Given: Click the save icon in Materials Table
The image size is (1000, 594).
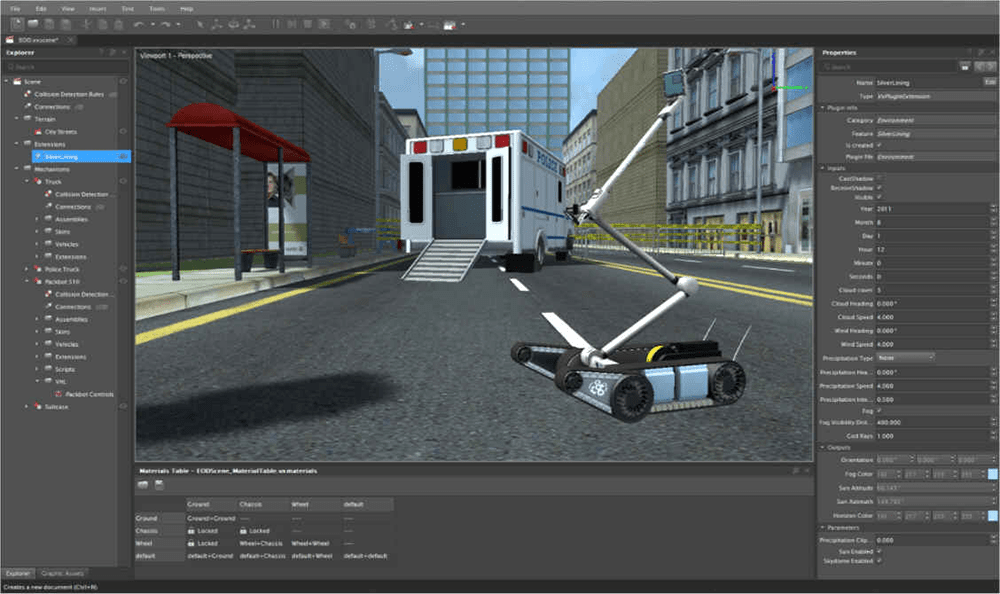Looking at the screenshot, I should click(x=159, y=485).
